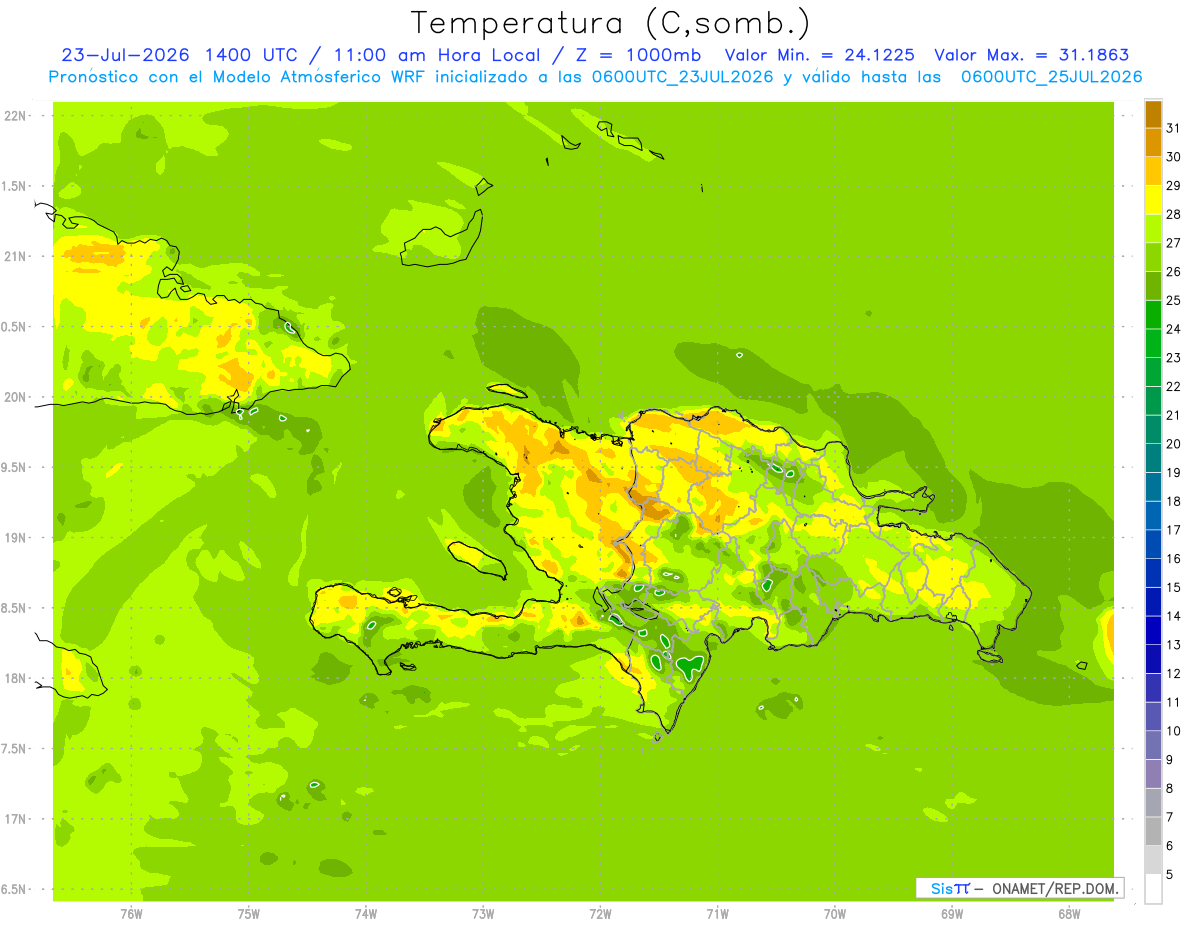
Task: Click the legend scale label '24'
Action: 1173,329
